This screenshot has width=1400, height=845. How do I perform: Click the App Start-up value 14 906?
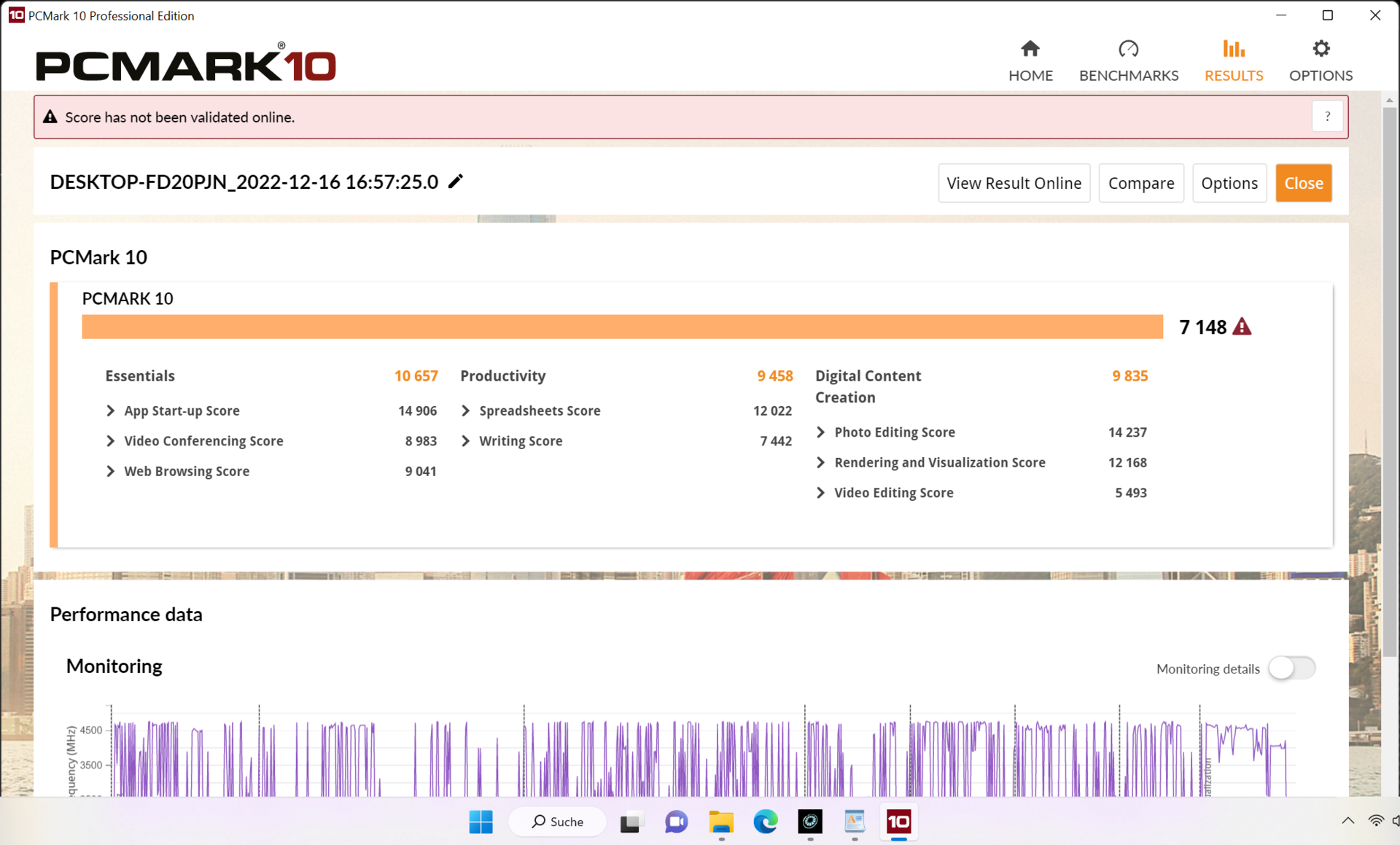click(417, 411)
